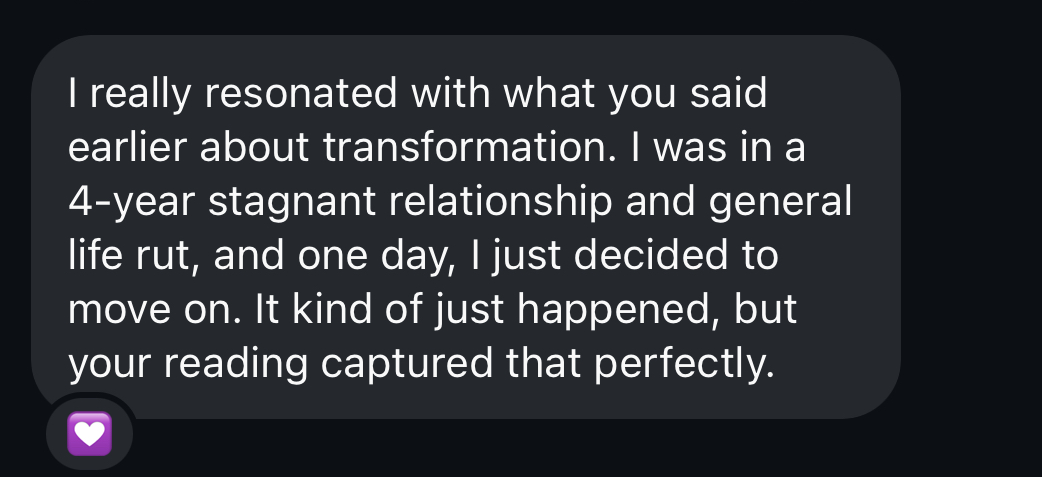Viewport: 1042px width, 477px height.
Task: Click the purple heart reaction emoji
Action: point(90,434)
